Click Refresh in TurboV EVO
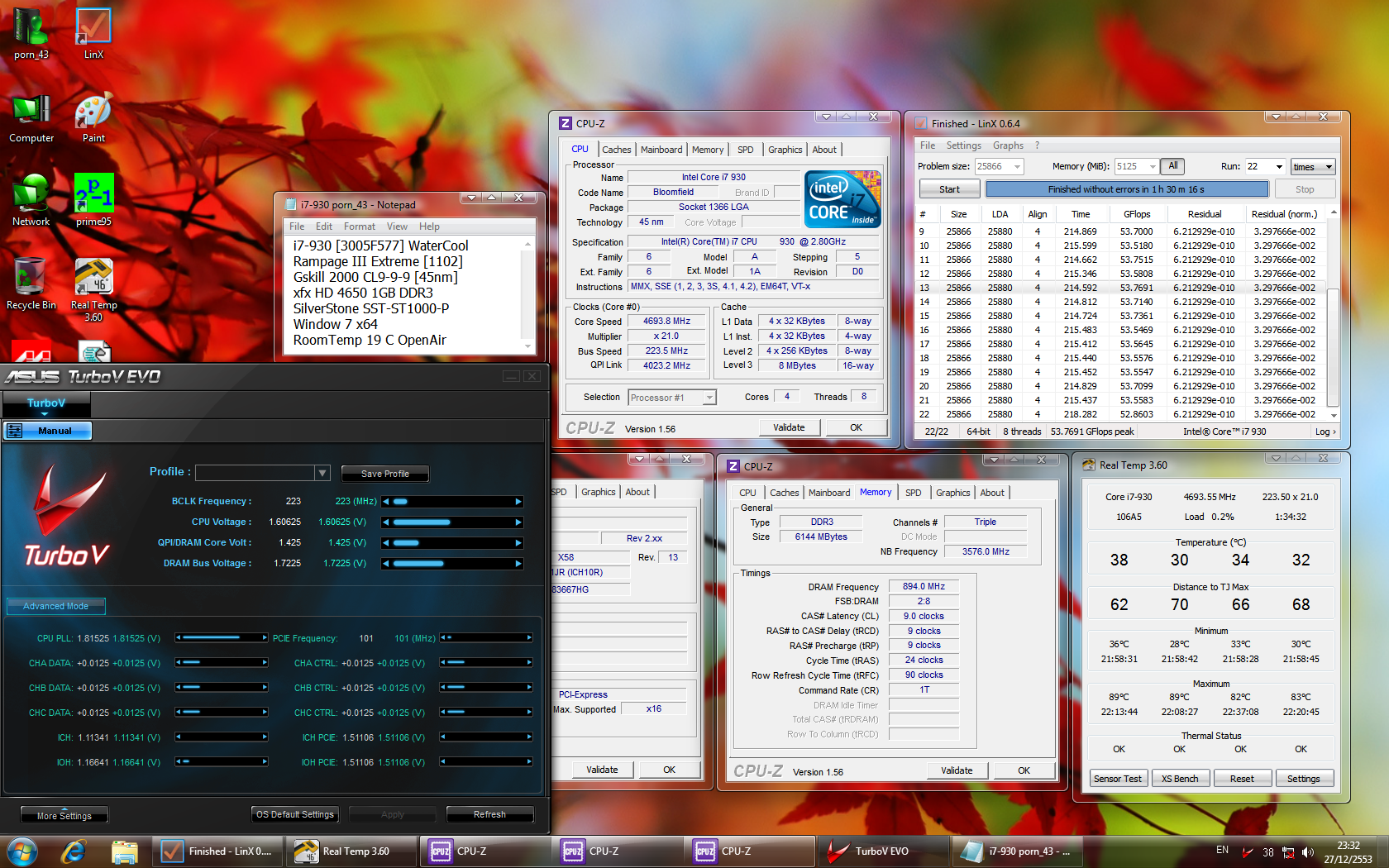The image size is (1389, 868). click(x=489, y=814)
